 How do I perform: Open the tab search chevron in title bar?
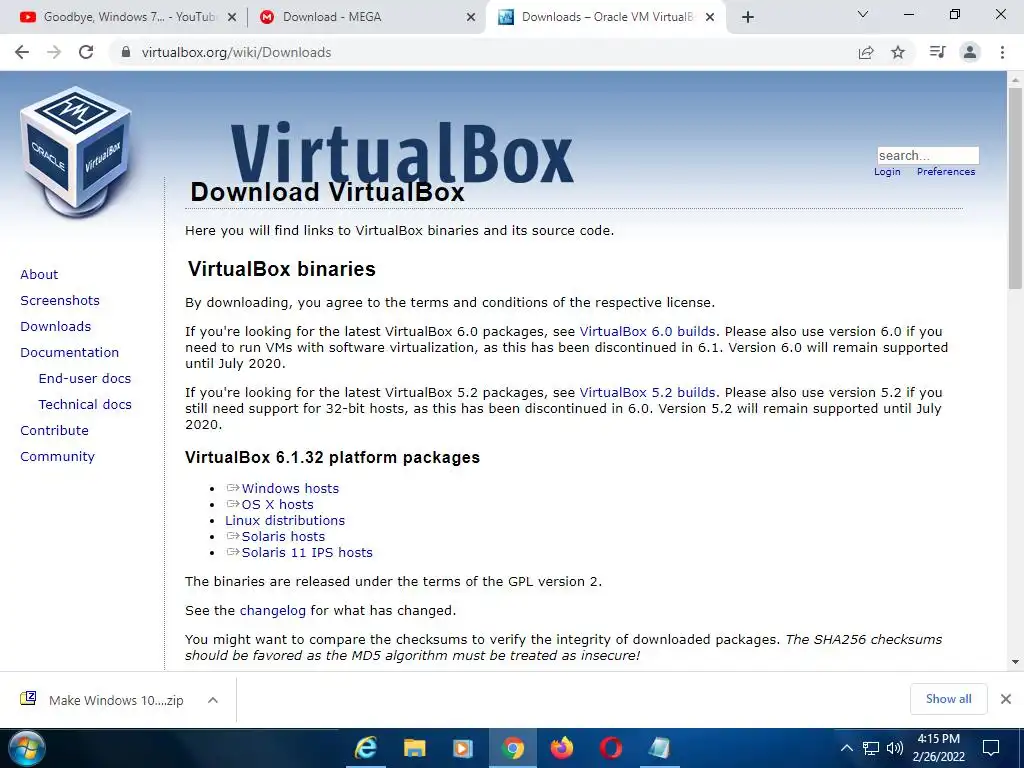pos(863,14)
